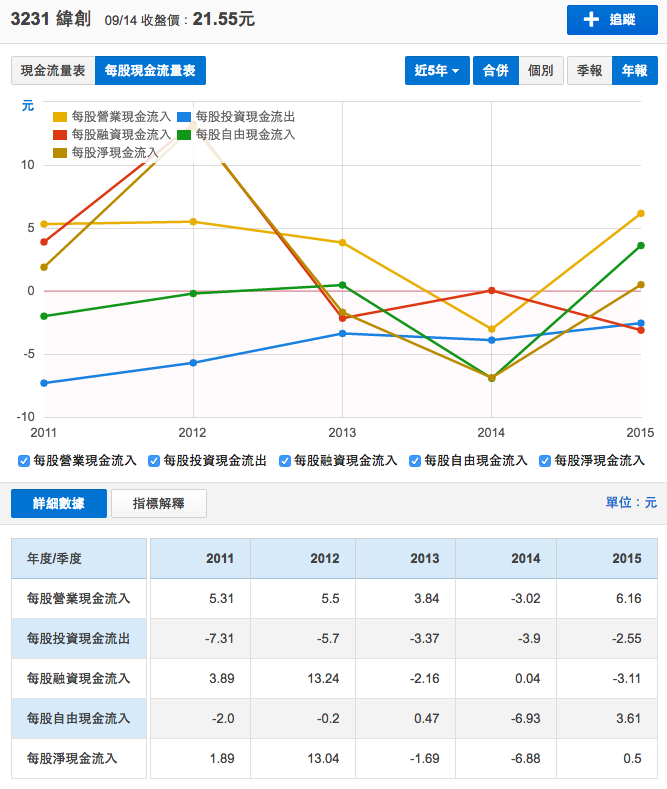Toggle the 每股自由現金流入 checkbox
Viewport: 667px width, 789px height.
pos(415,461)
